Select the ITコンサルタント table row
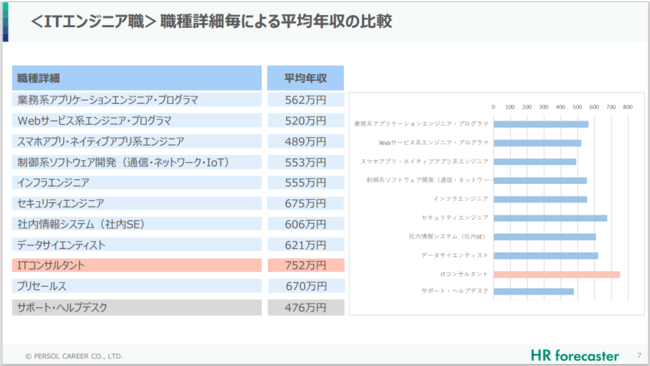Viewport: 650px width, 366px height. point(137,265)
